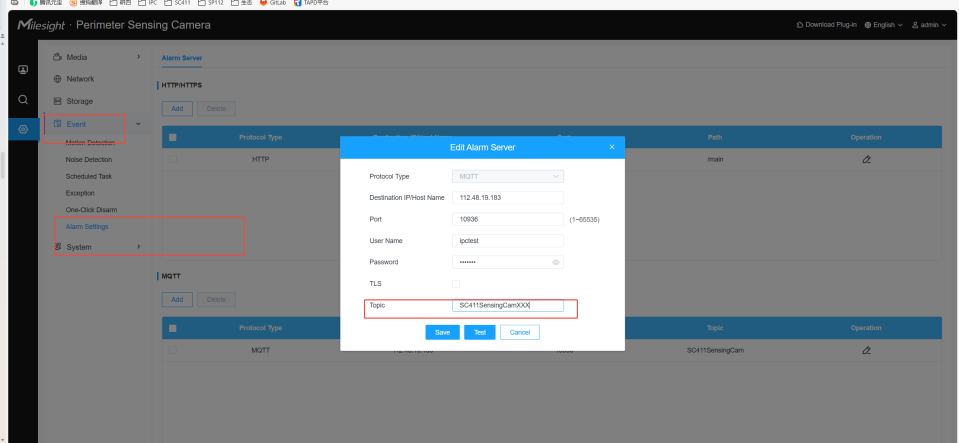959x443 pixels.
Task: Click the Test button in the dialog
Action: pyautogui.click(x=480, y=332)
